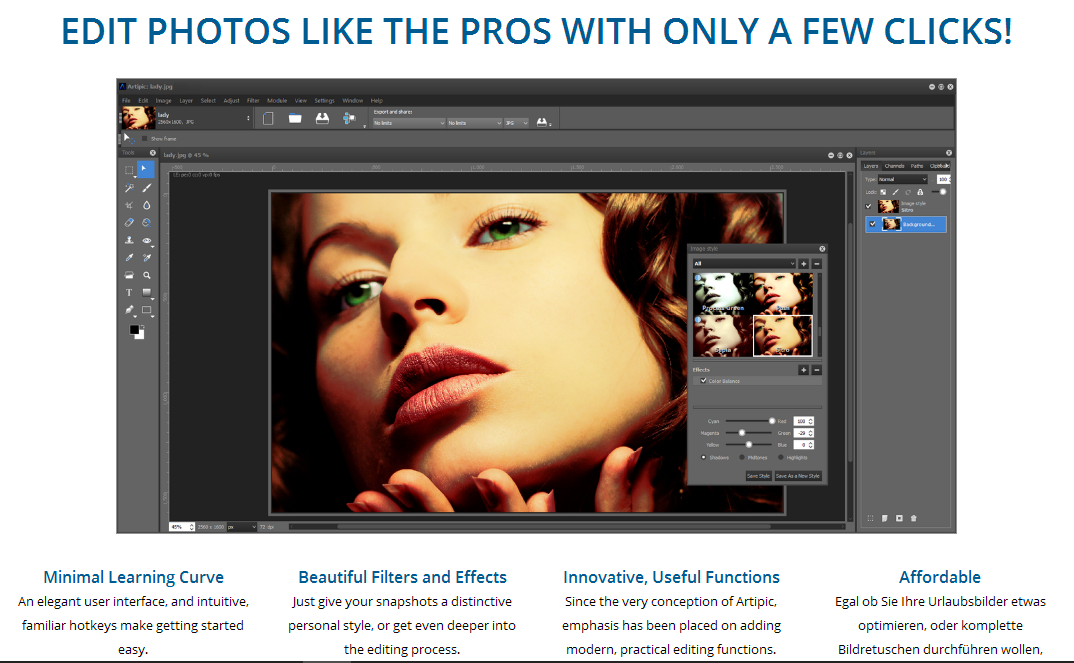1074x663 pixels.
Task: Select the Eyedropper color picker tool
Action: [129, 258]
